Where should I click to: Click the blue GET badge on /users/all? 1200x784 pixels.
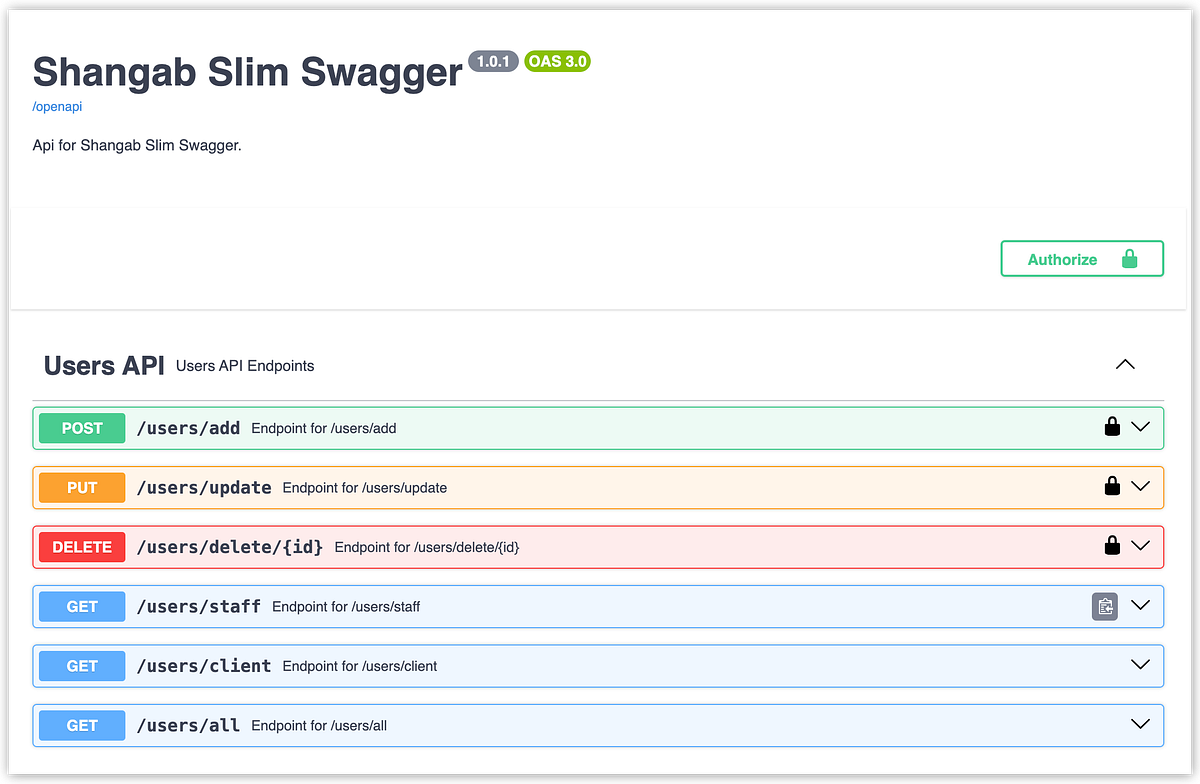pos(81,725)
